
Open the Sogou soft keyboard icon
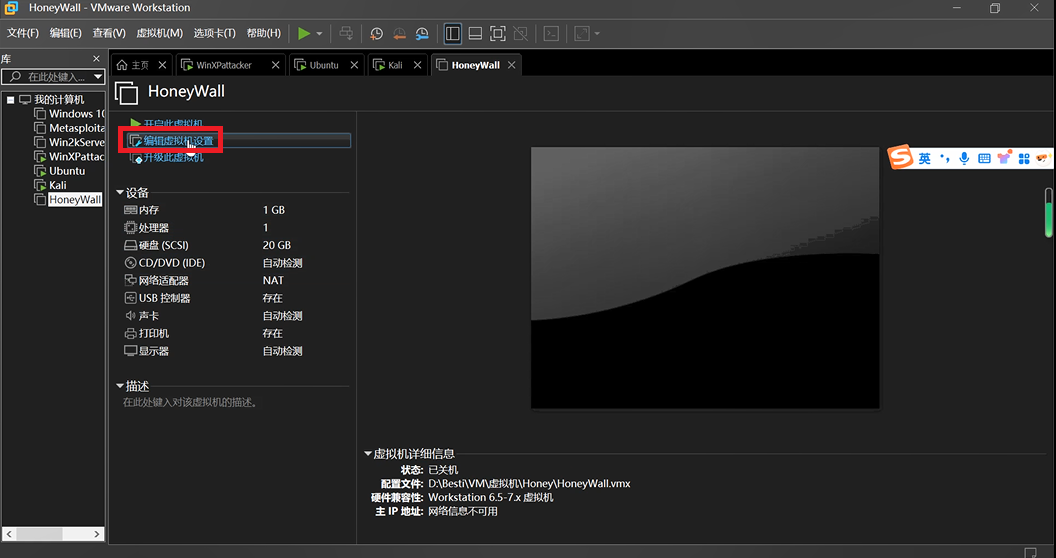pos(984,158)
